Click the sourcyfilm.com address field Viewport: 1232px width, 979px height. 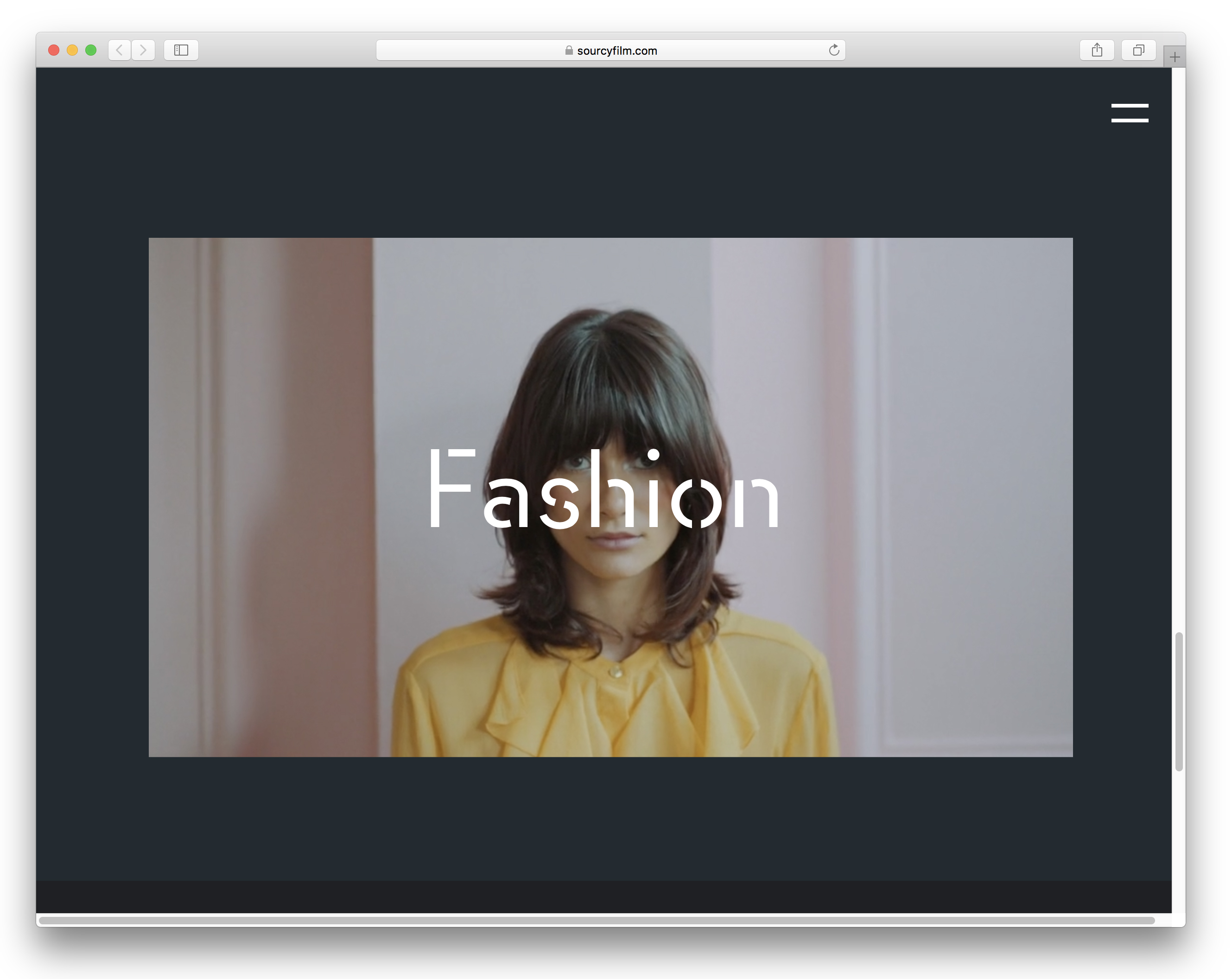click(617, 50)
